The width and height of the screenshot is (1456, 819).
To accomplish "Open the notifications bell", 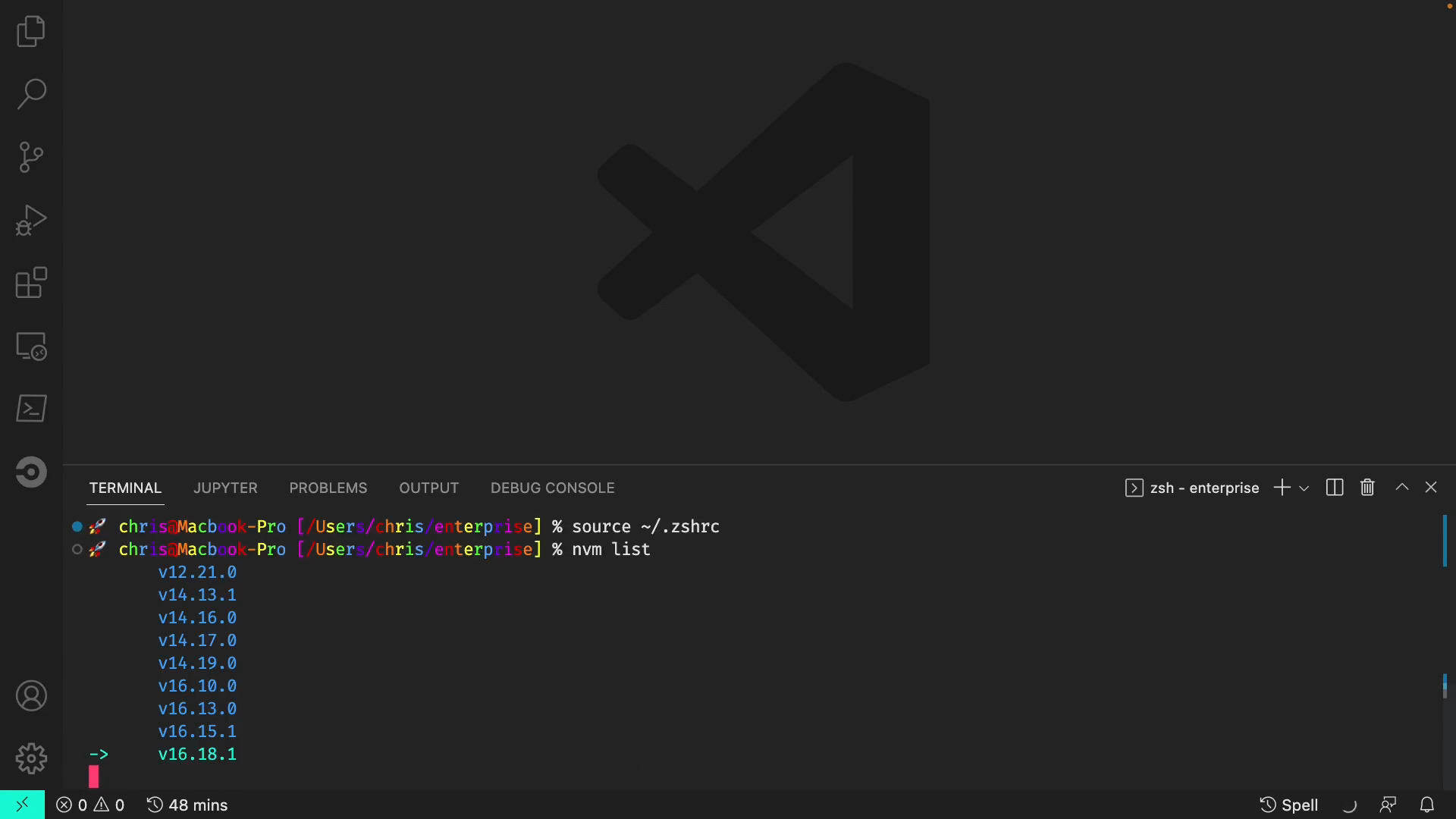I will [1427, 805].
